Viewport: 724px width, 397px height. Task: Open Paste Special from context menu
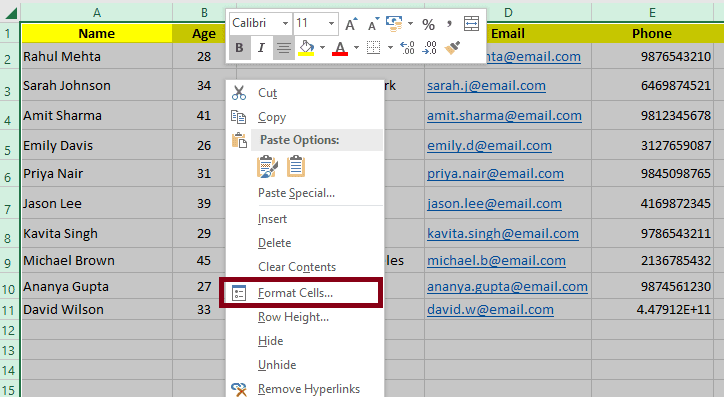(x=305, y=193)
